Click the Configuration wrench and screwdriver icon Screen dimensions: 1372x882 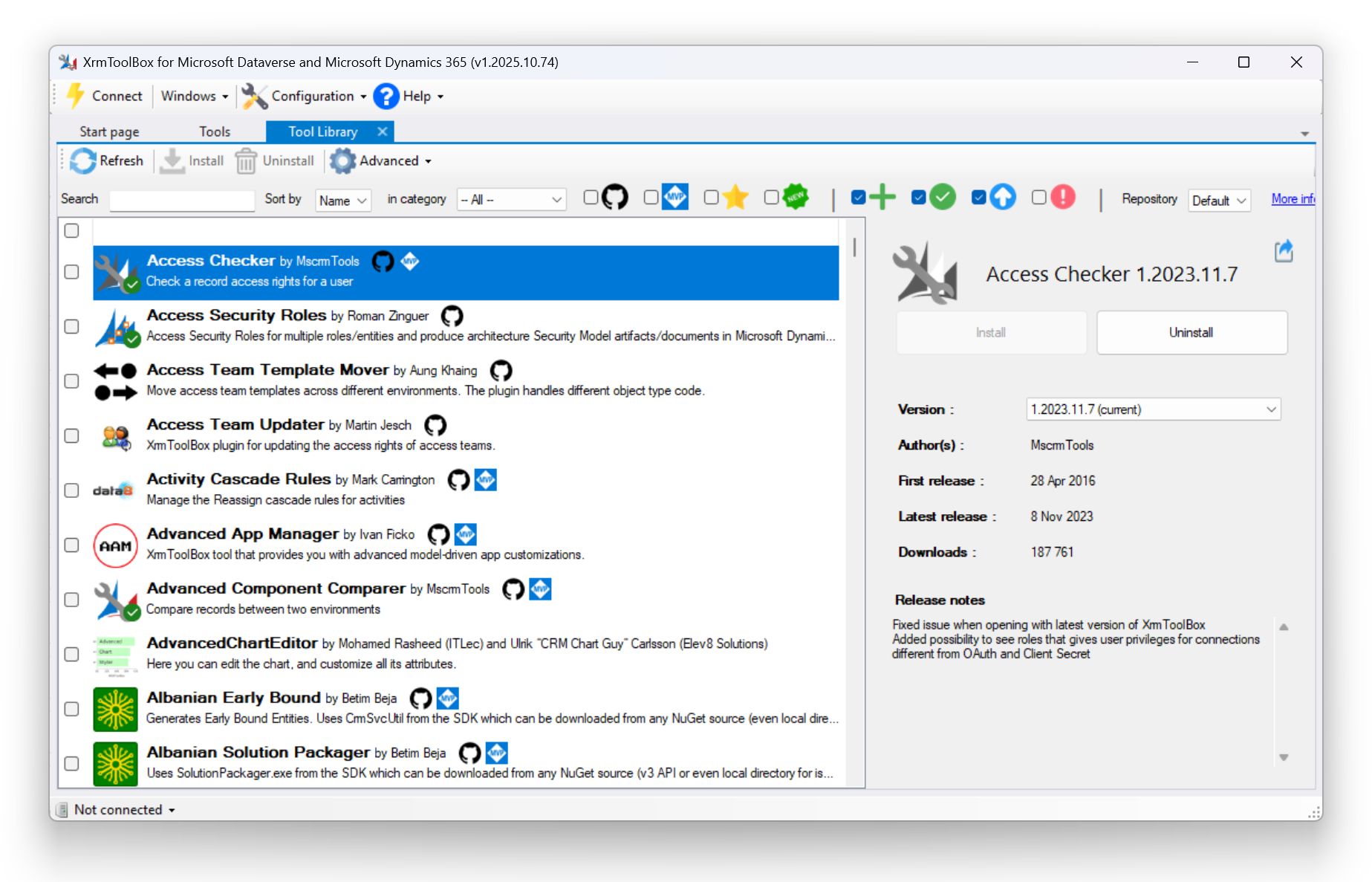point(254,96)
